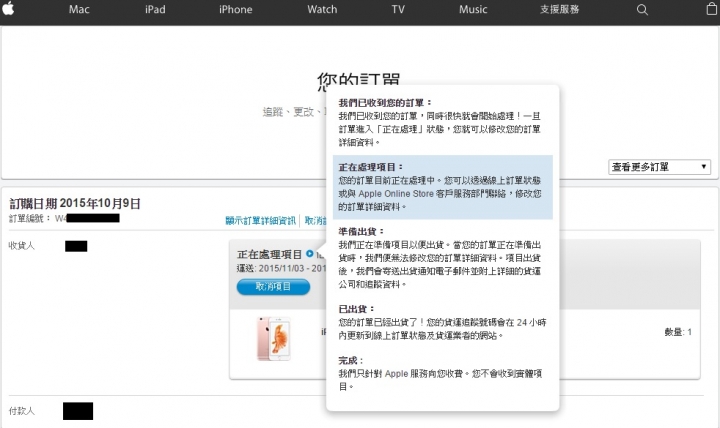Click the 收貨人 label
This screenshot has height=428, width=720.
tap(22, 246)
